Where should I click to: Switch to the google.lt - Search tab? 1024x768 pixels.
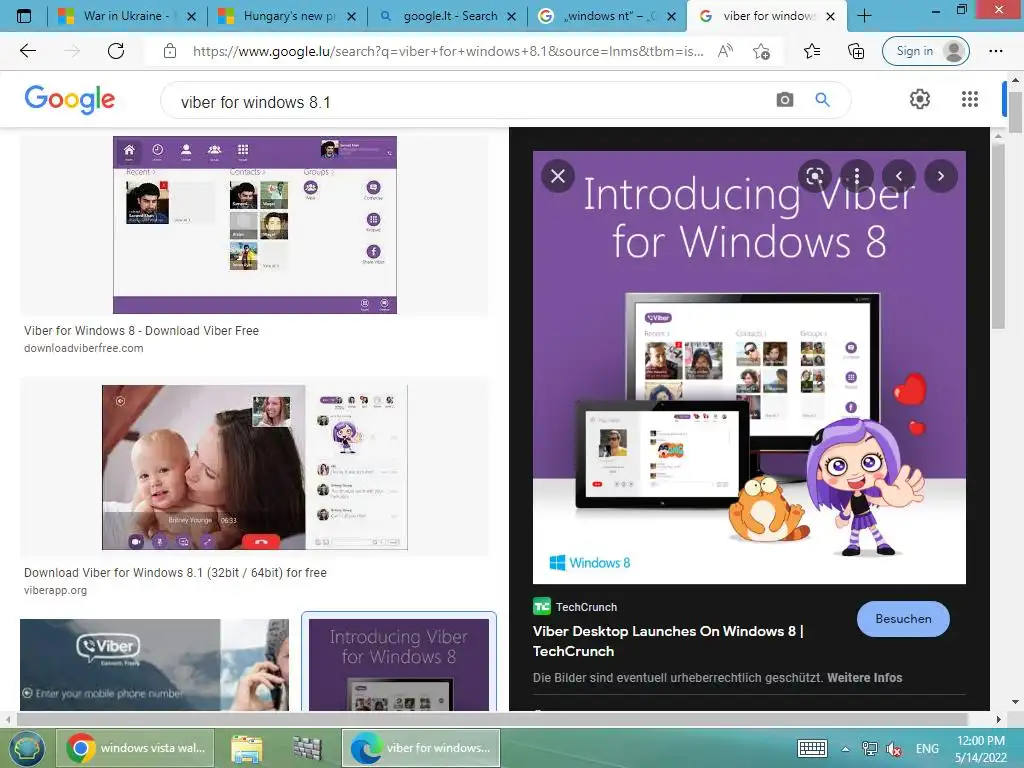(x=448, y=16)
